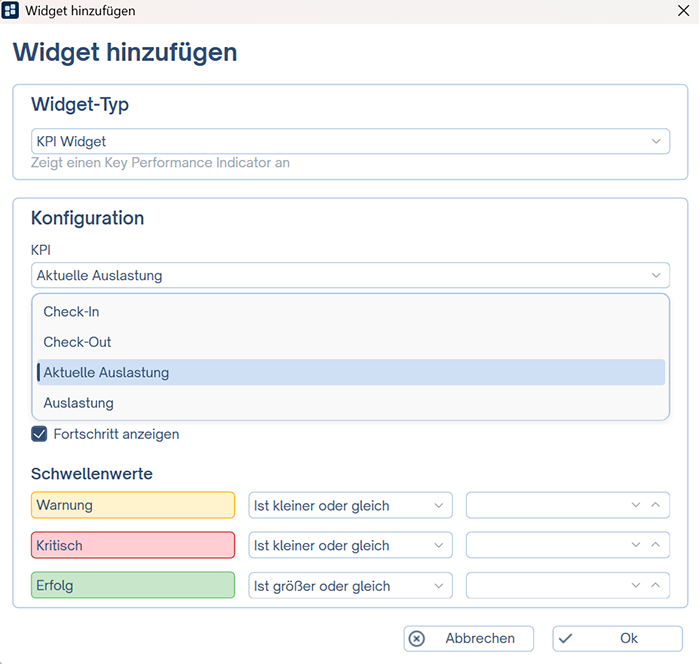Collapse the KPI dropdown arrow
Image resolution: width=700 pixels, height=664 pixels.
click(x=656, y=275)
